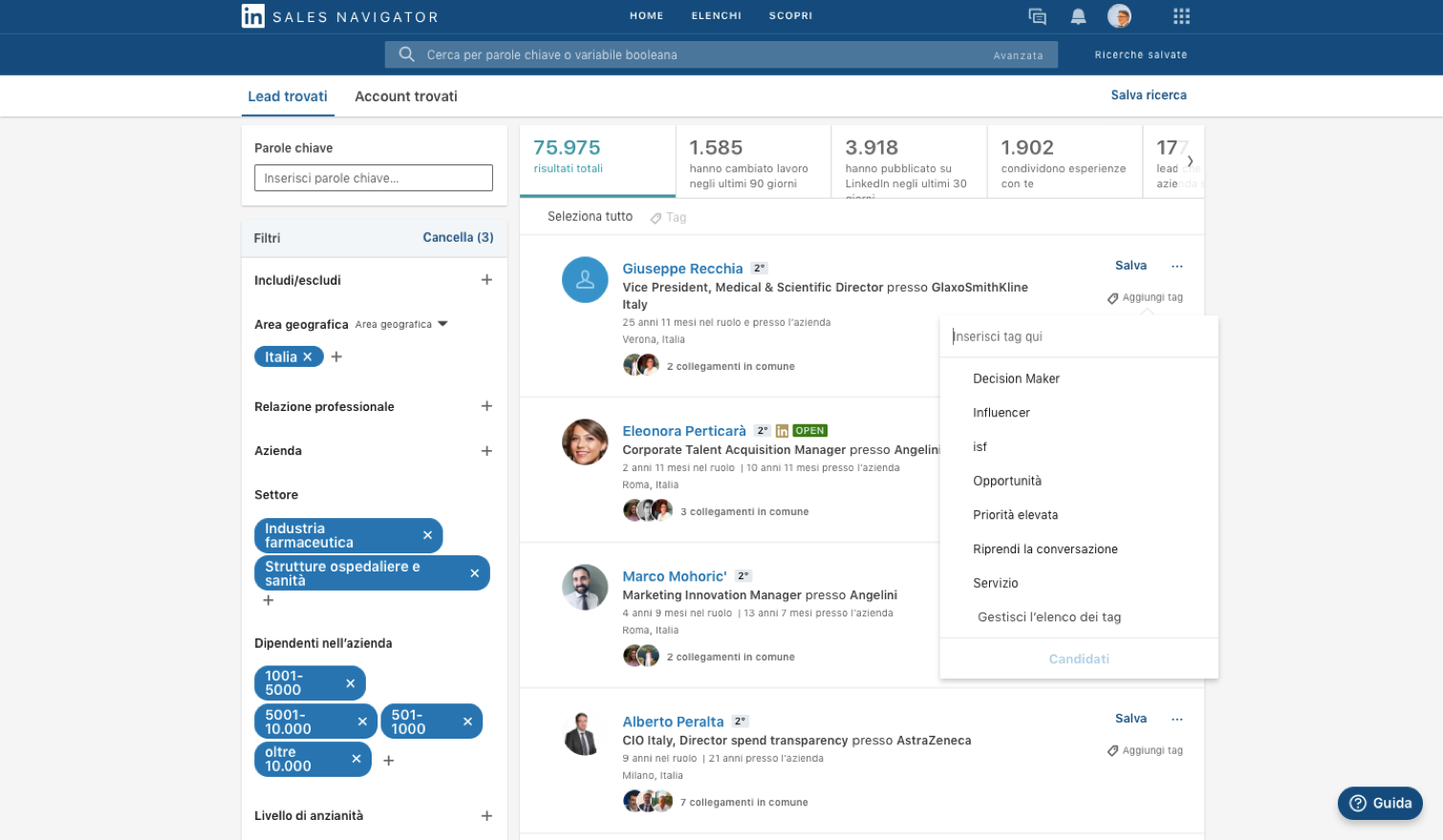Open Alberto Peralta's profile photo
This screenshot has height=840, width=1443.
tap(585, 733)
